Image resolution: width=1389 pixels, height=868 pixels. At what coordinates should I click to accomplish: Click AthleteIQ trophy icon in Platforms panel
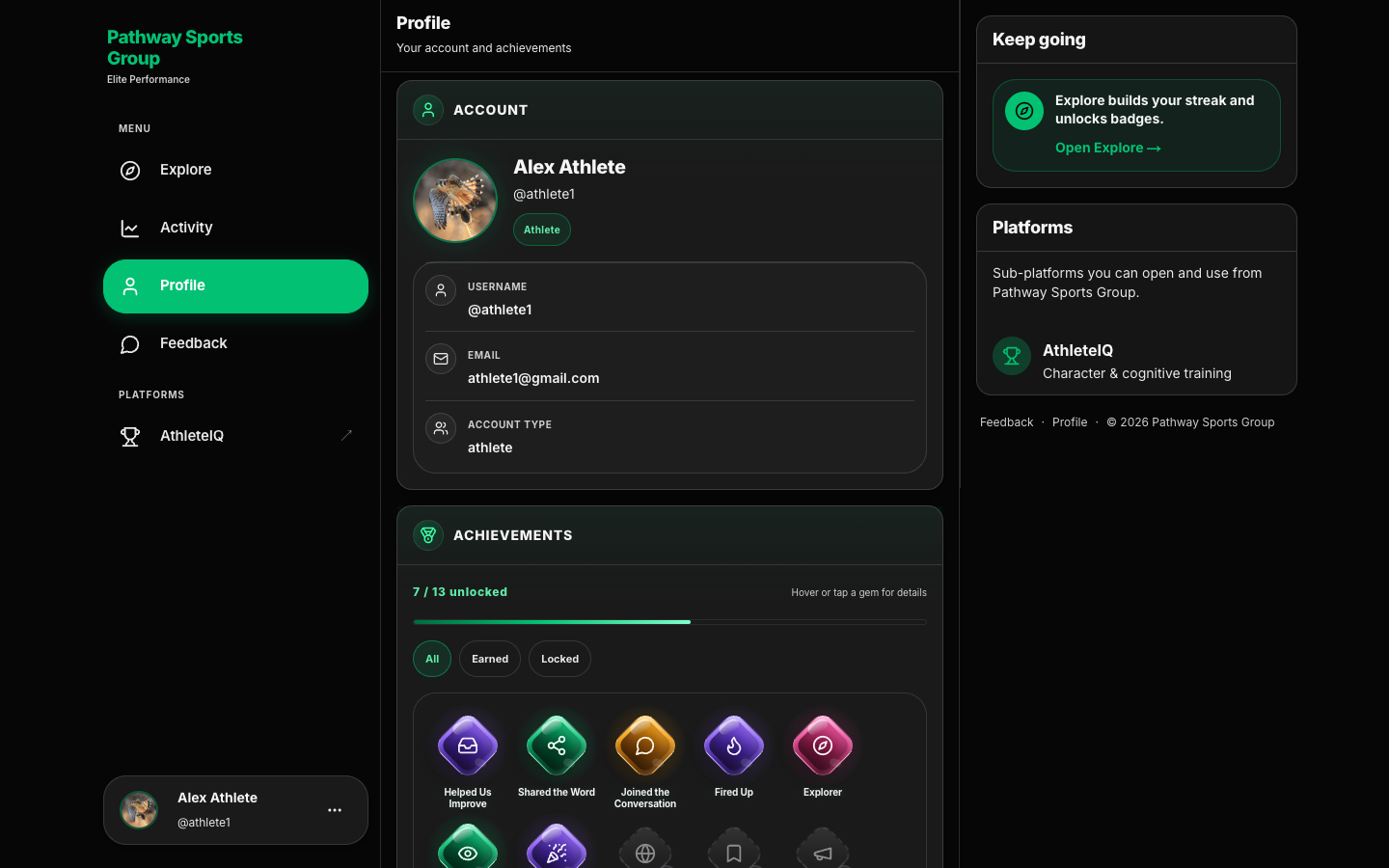1012,356
